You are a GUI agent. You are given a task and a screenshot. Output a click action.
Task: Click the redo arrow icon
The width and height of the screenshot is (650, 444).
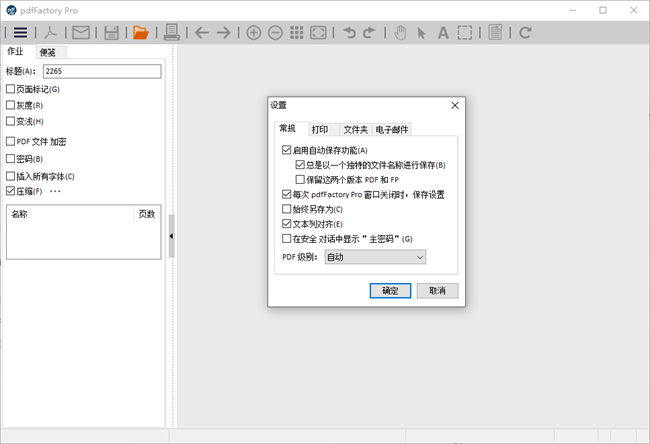pyautogui.click(x=369, y=32)
